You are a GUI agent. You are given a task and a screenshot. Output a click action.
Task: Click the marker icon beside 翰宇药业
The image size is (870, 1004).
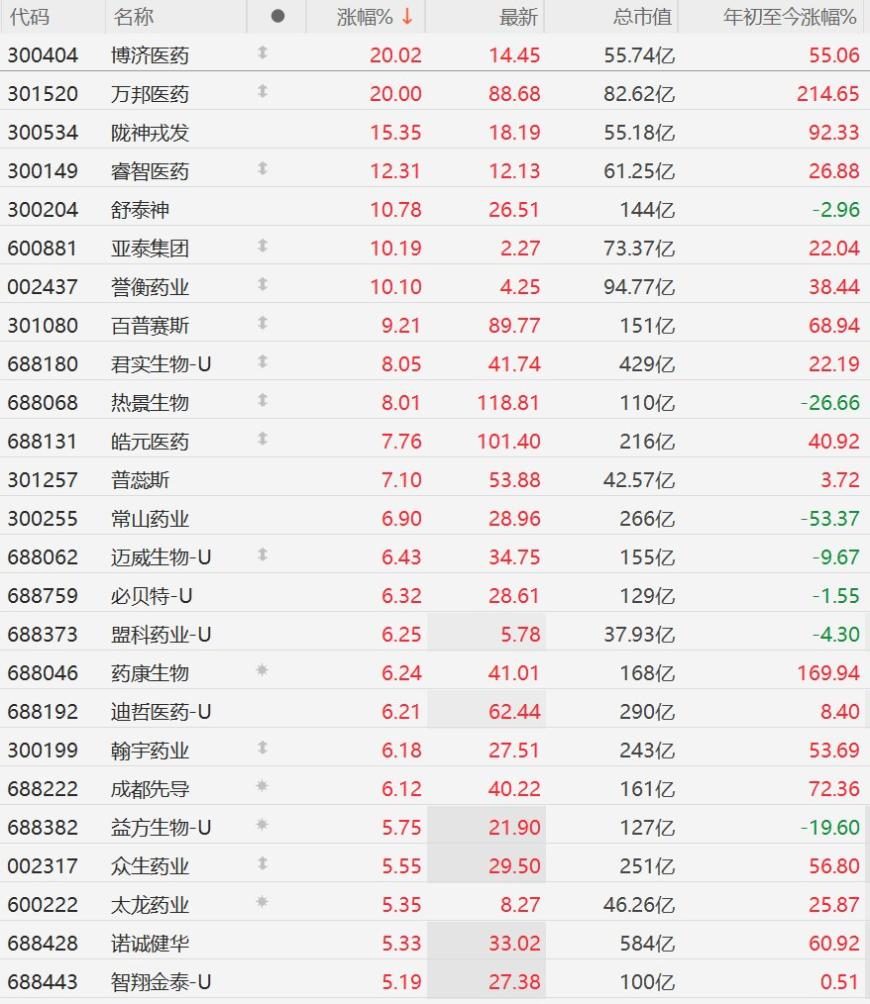(x=262, y=748)
